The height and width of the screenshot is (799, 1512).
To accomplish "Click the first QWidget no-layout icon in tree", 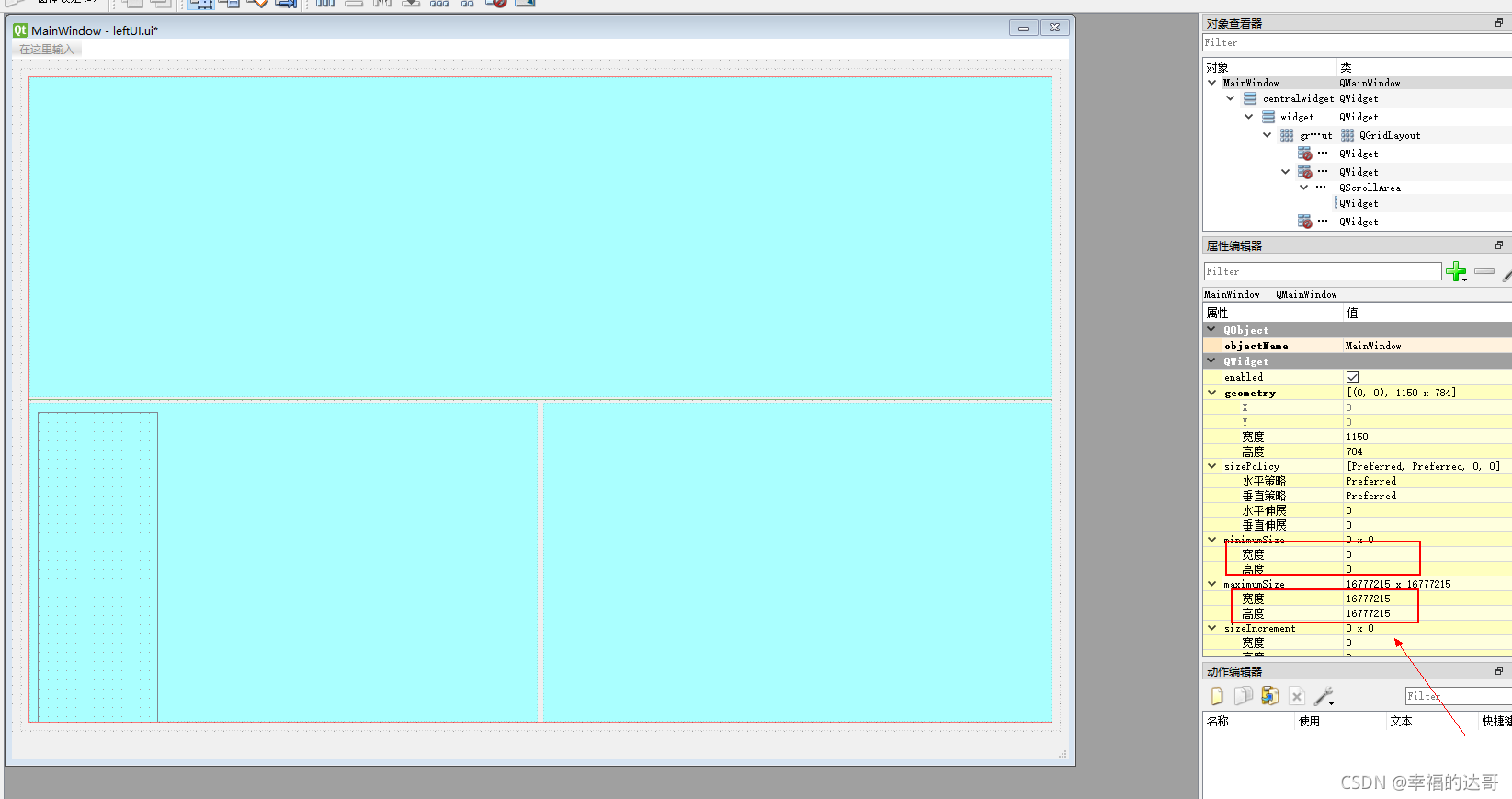I will [1305, 154].
